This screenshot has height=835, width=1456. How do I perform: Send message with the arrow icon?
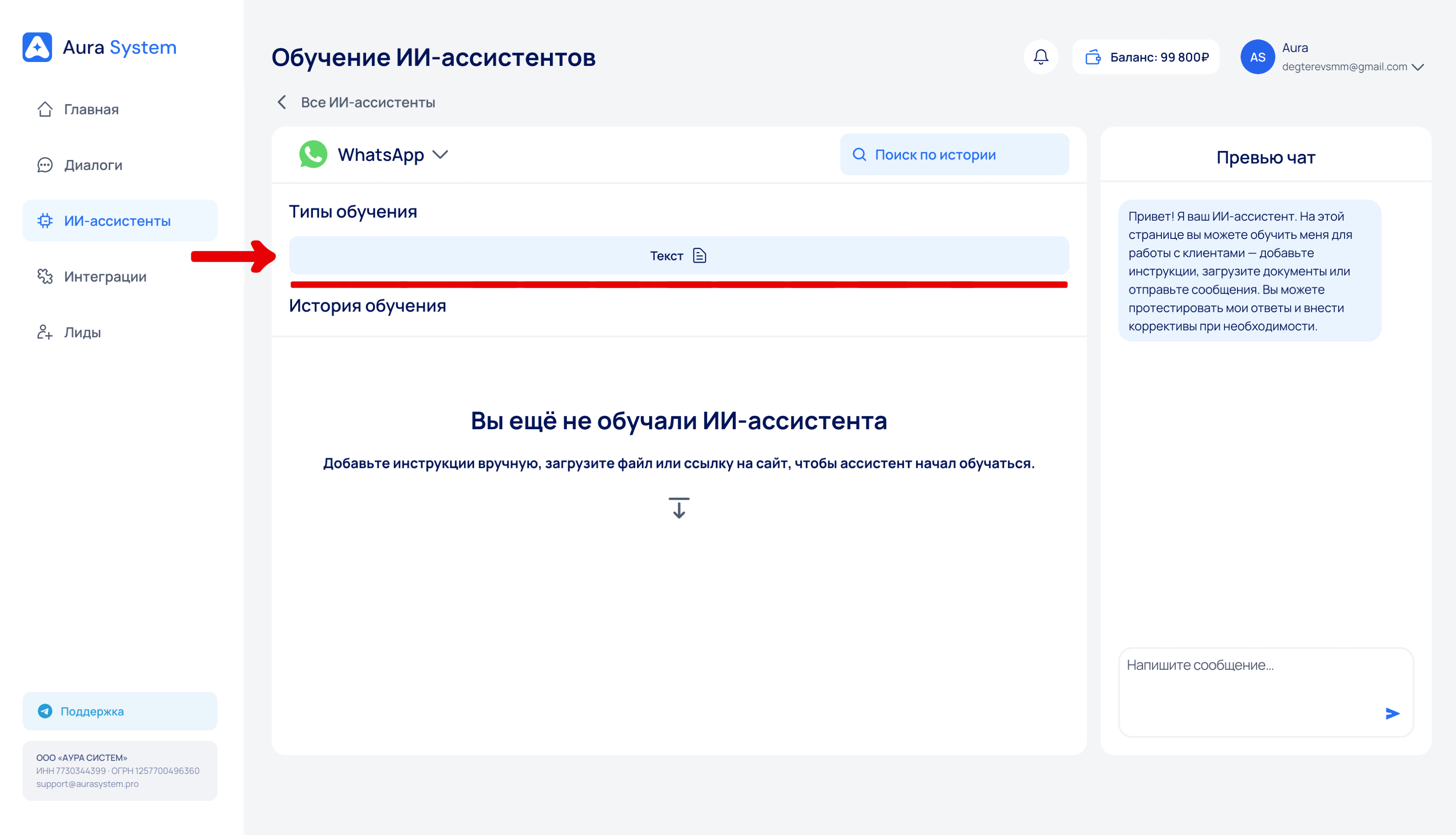[1392, 713]
